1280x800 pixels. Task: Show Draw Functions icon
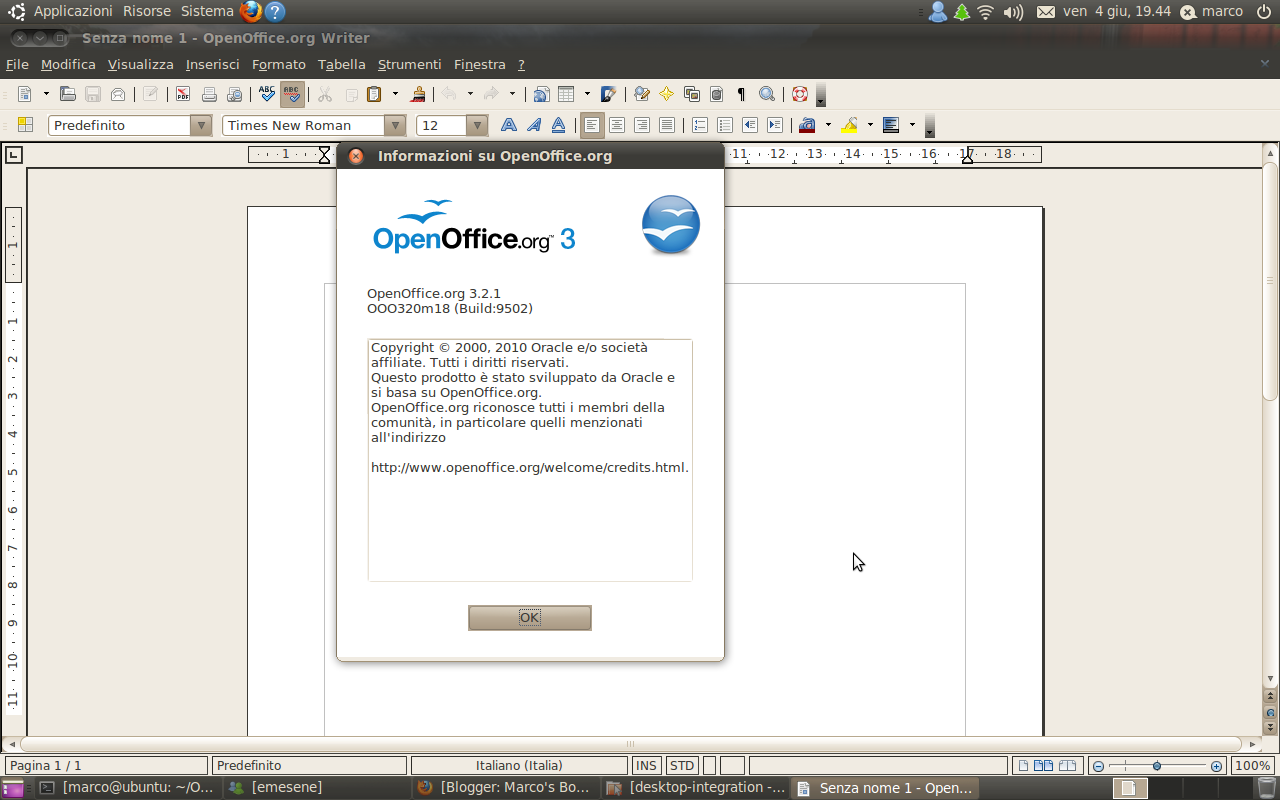point(608,94)
